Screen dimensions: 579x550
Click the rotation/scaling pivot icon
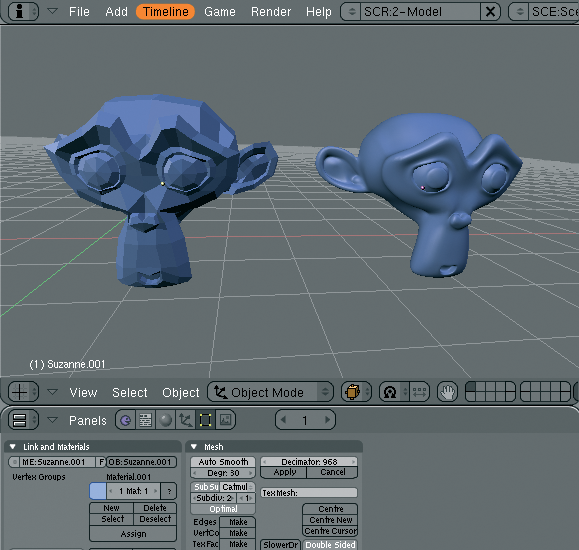coord(390,392)
